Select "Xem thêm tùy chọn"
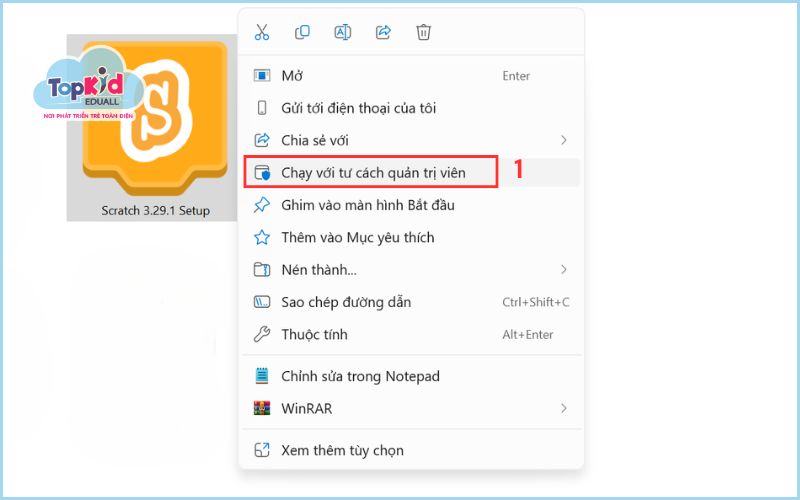Screen dimensions: 800x500 pos(411,451)
